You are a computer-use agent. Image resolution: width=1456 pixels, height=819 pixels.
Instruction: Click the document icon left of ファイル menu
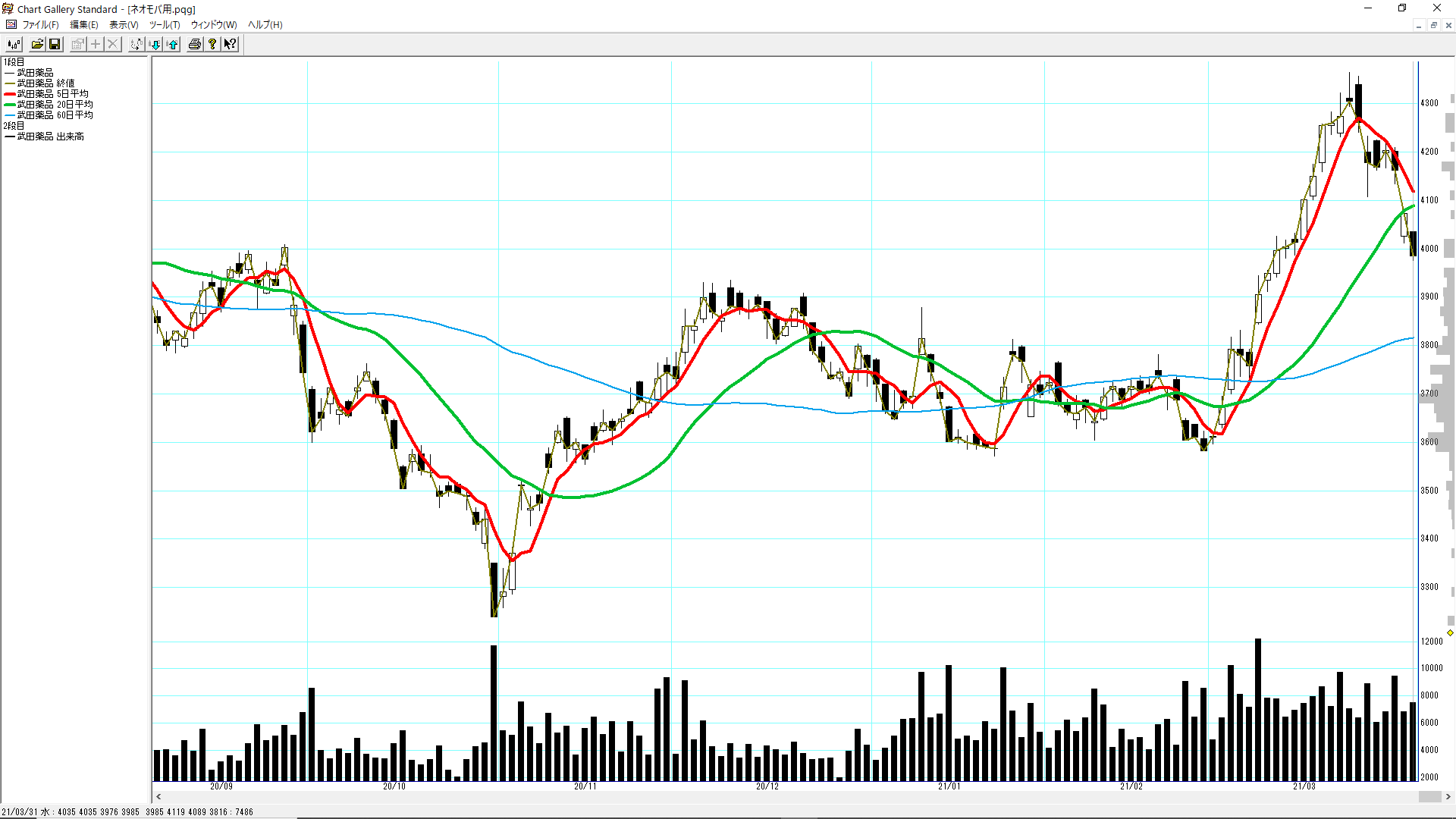click(x=11, y=25)
